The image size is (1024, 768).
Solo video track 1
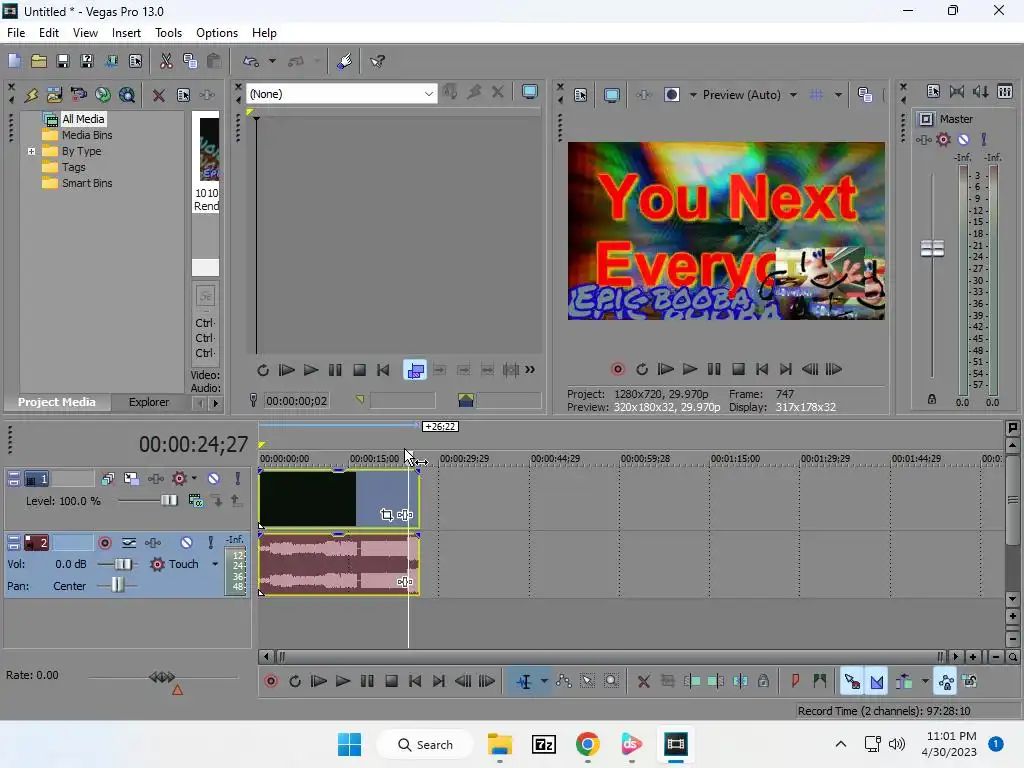tap(238, 479)
